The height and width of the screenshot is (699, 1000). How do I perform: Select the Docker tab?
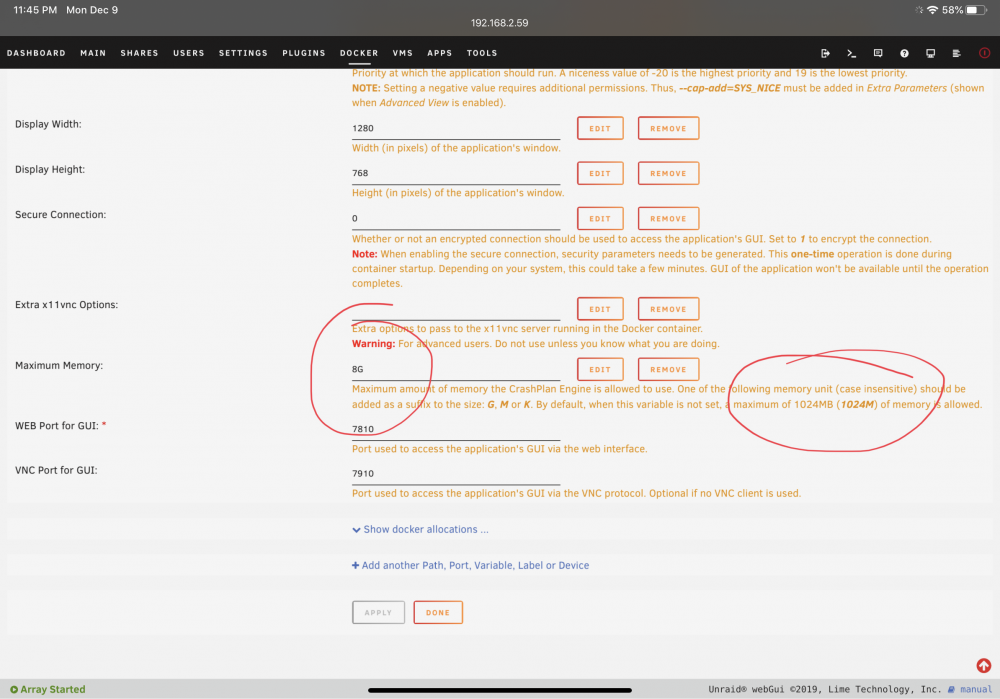359,53
